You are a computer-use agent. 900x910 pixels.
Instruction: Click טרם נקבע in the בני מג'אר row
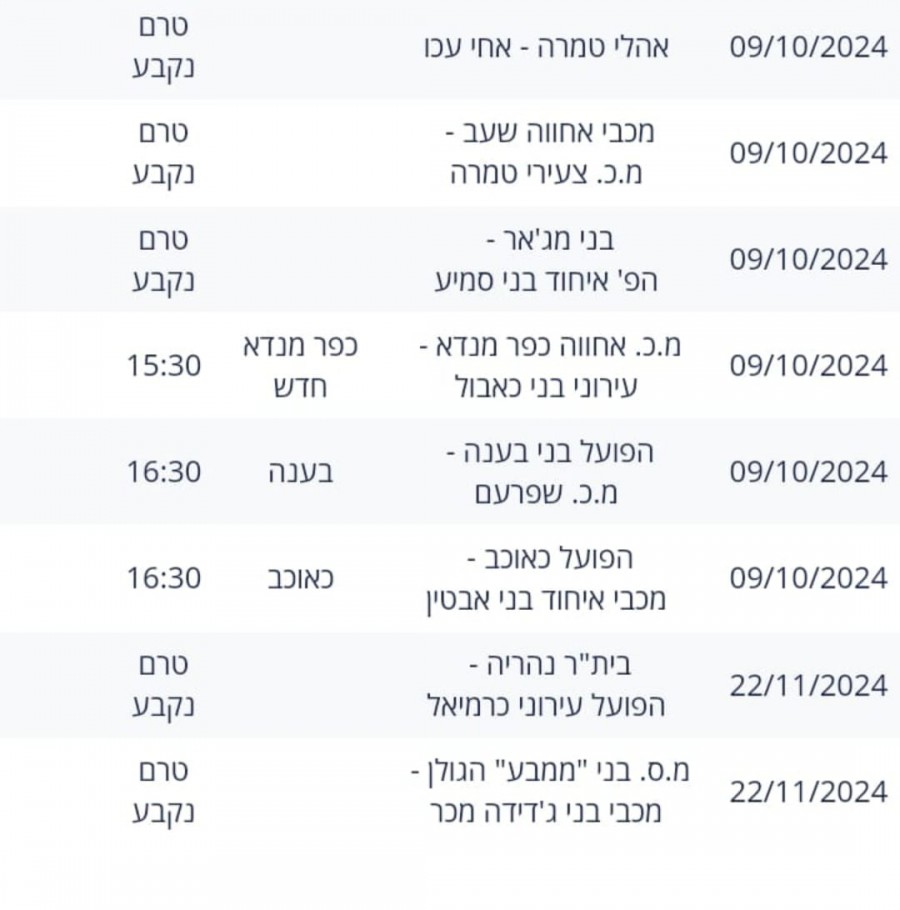tap(162, 260)
